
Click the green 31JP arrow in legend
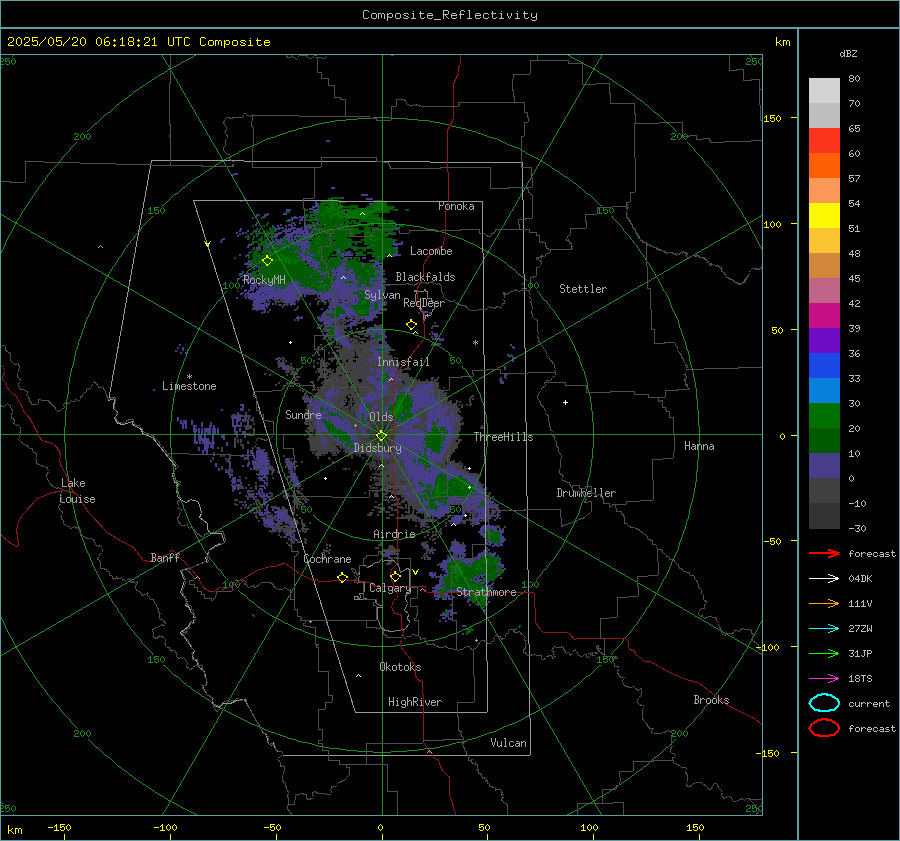[x=824, y=653]
